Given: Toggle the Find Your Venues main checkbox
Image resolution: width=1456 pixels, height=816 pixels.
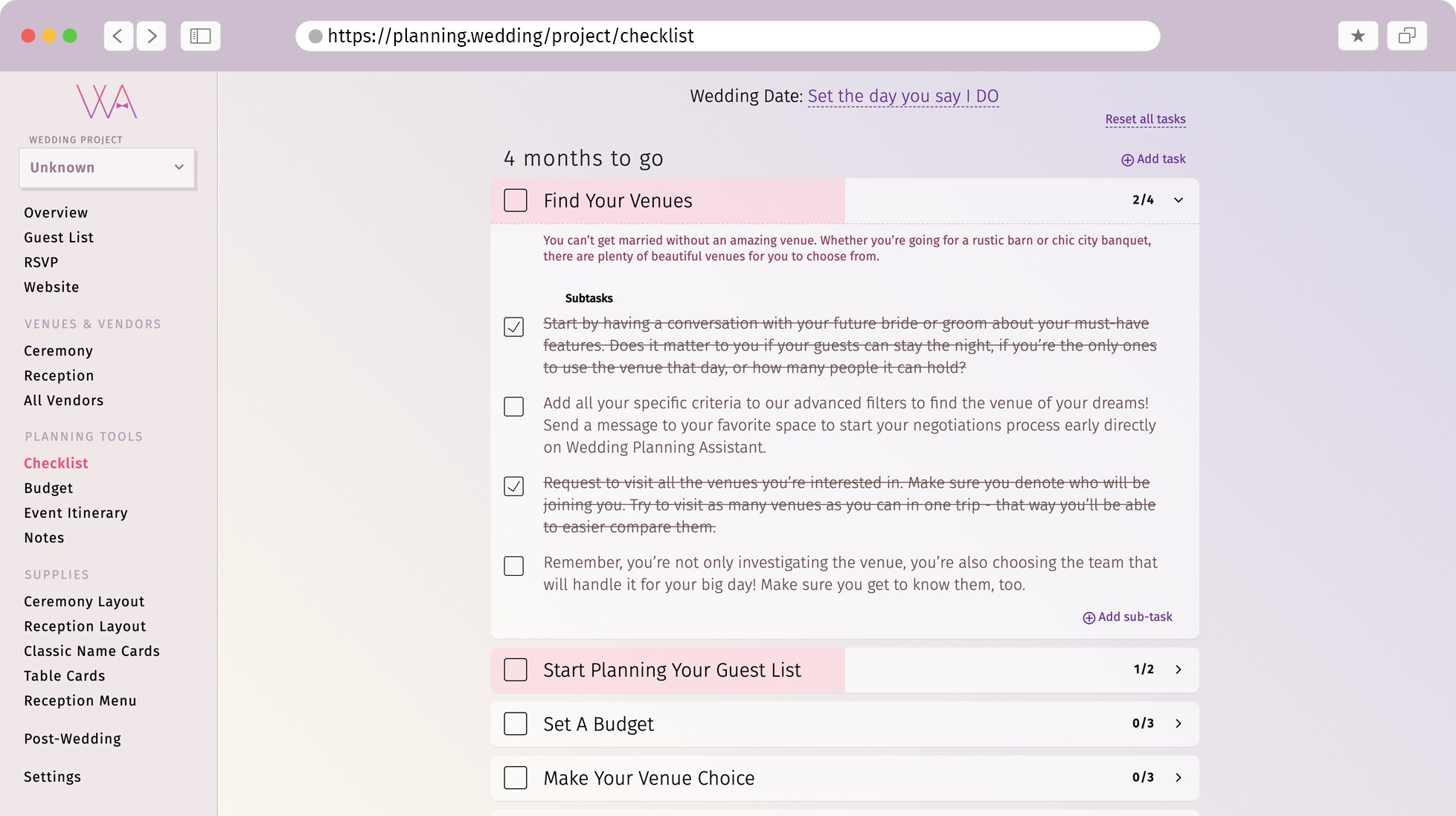Looking at the screenshot, I should click(515, 200).
